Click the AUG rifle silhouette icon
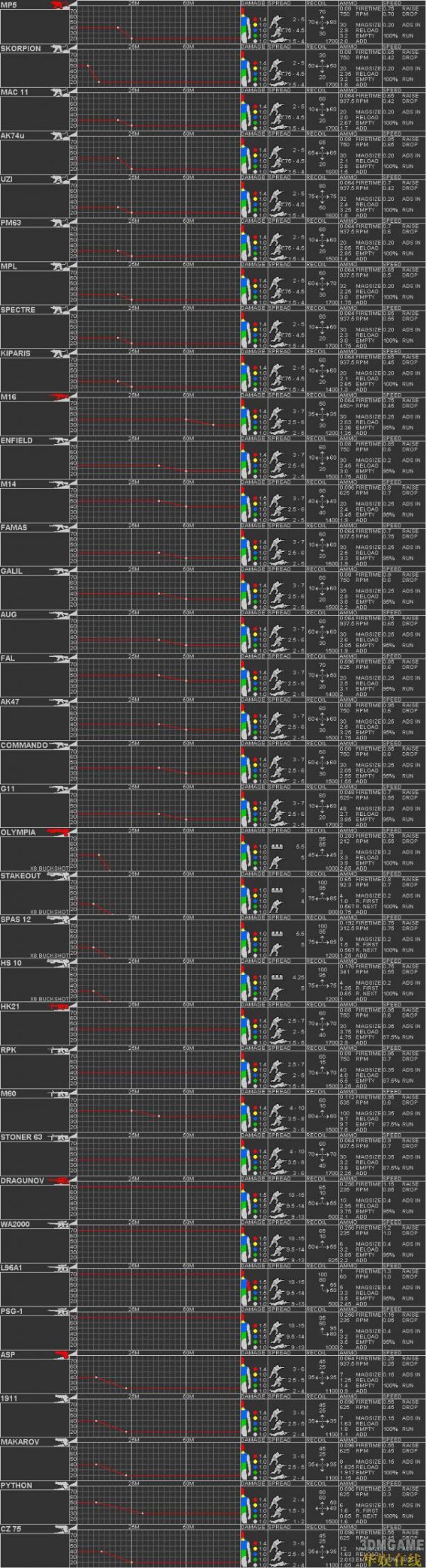The width and height of the screenshot is (426, 1568). click(59, 614)
